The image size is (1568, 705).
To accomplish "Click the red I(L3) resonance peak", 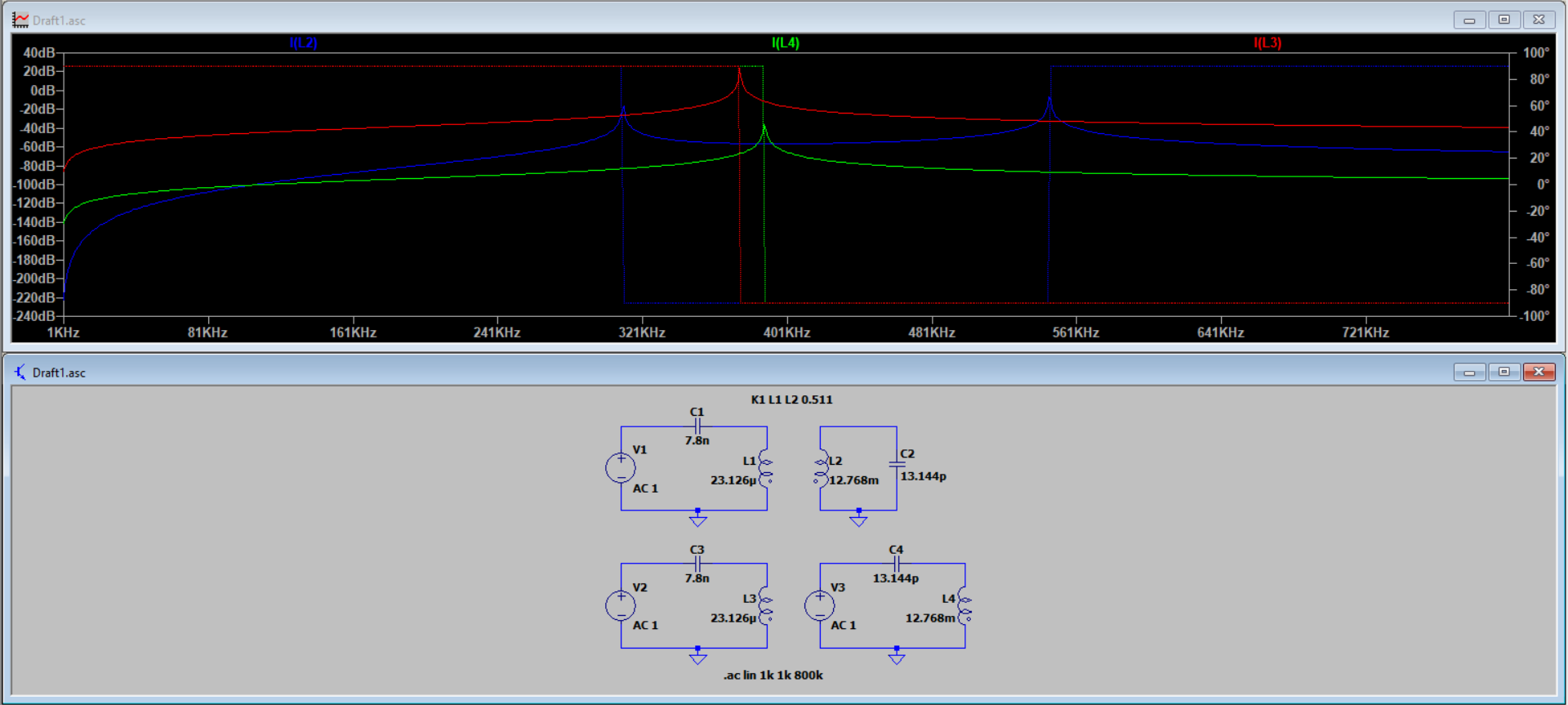I will click(x=739, y=74).
